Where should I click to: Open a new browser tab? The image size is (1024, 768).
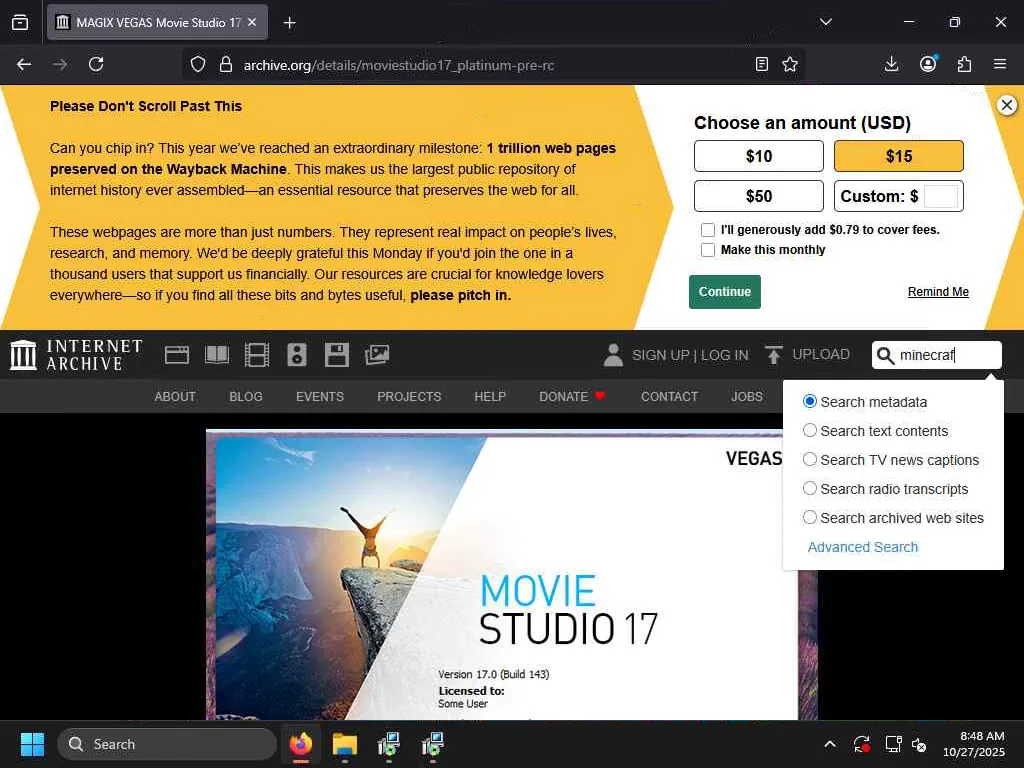point(289,23)
